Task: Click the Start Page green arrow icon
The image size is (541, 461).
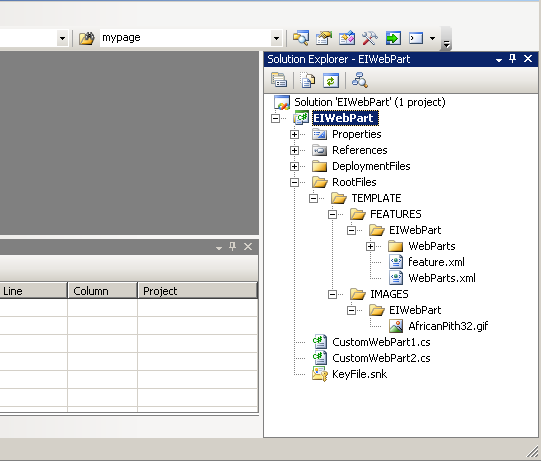Action: click(x=393, y=38)
